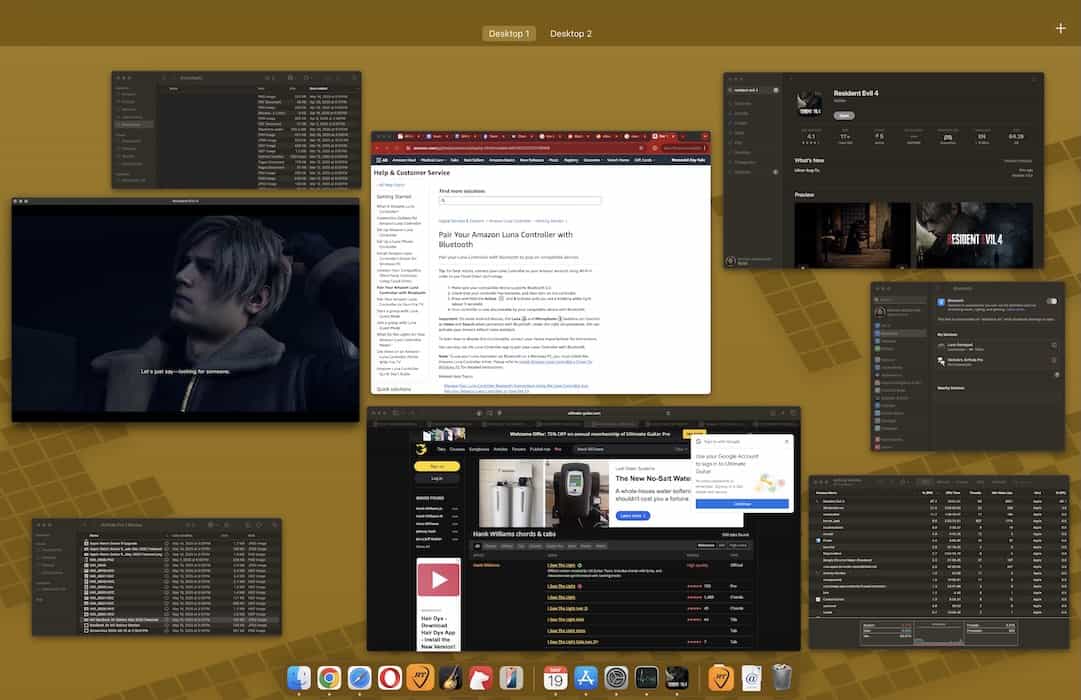Switch to Desktop 1 space
Viewport: 1081px width, 700px height.
509,33
